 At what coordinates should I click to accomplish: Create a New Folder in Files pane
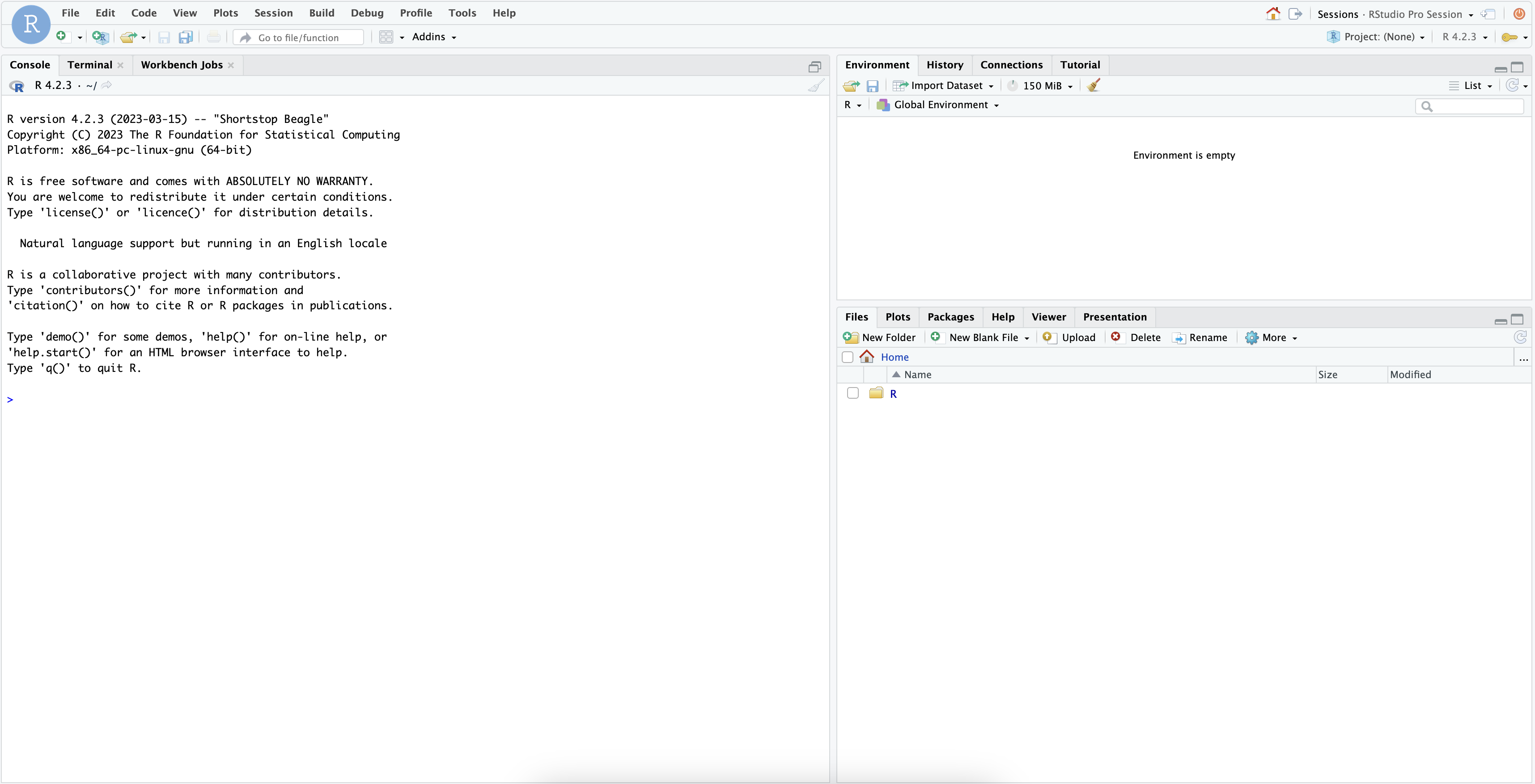coord(880,337)
